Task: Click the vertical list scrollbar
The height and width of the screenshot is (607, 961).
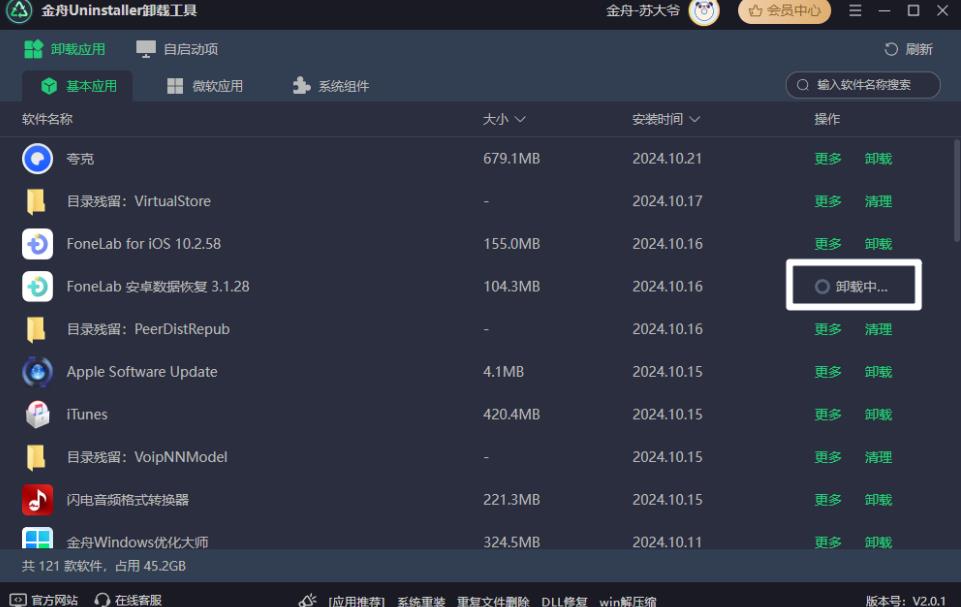Action: coord(957,191)
